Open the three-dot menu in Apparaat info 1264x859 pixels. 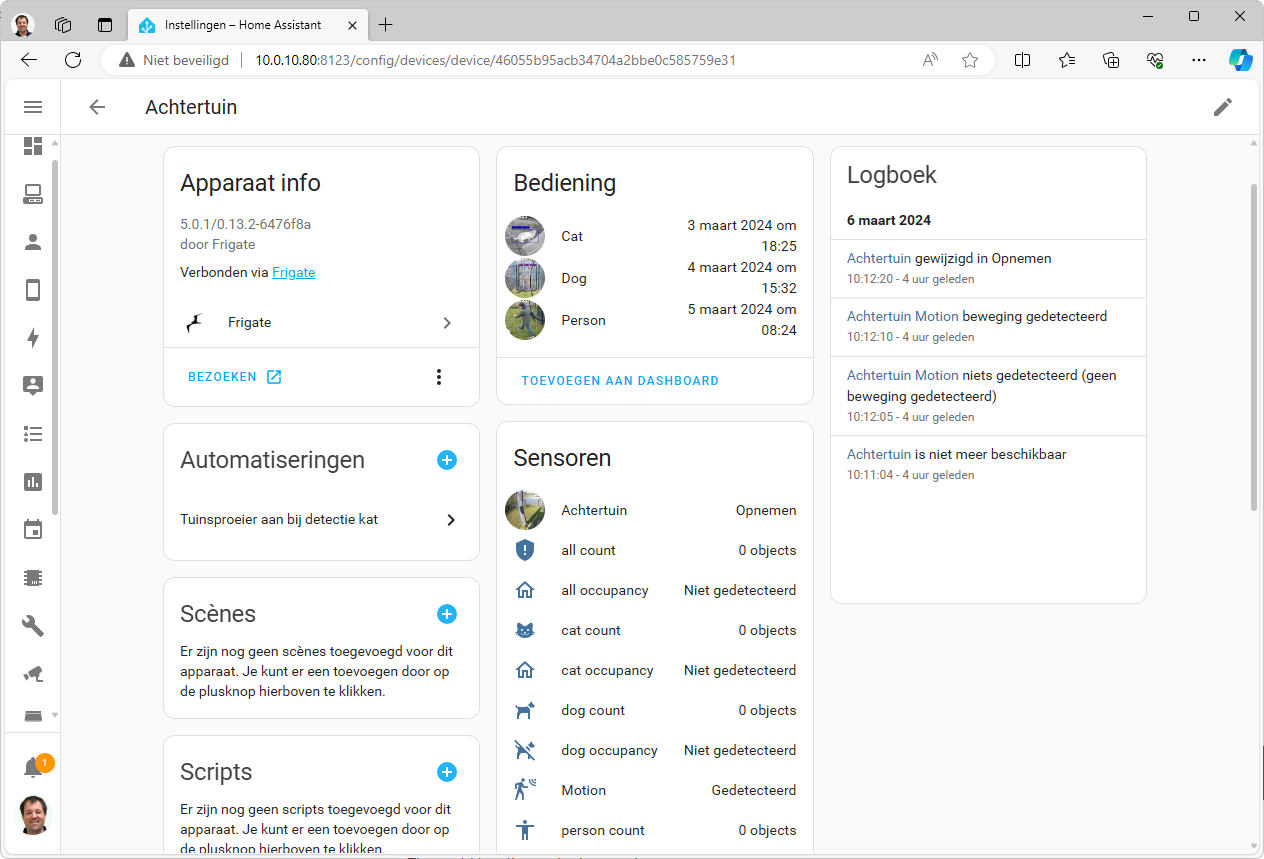(x=438, y=377)
